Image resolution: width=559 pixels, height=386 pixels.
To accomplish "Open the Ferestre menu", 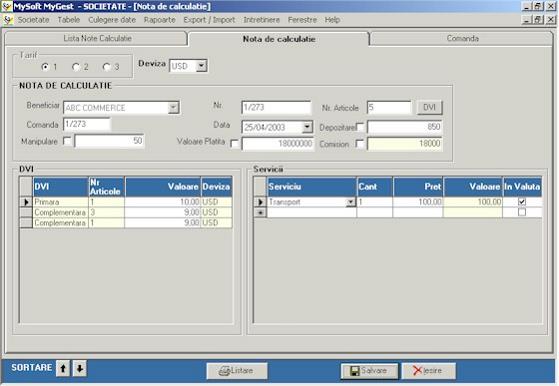I will tap(302, 20).
